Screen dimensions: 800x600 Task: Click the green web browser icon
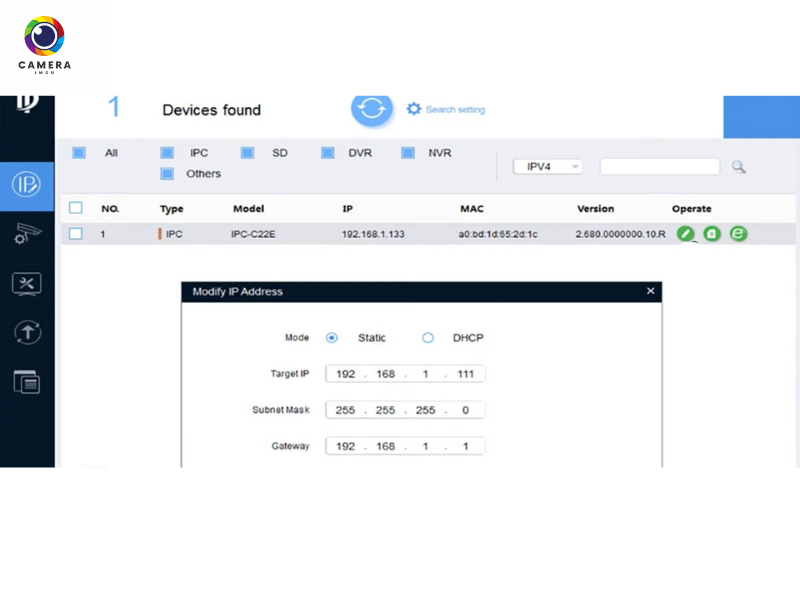point(738,233)
